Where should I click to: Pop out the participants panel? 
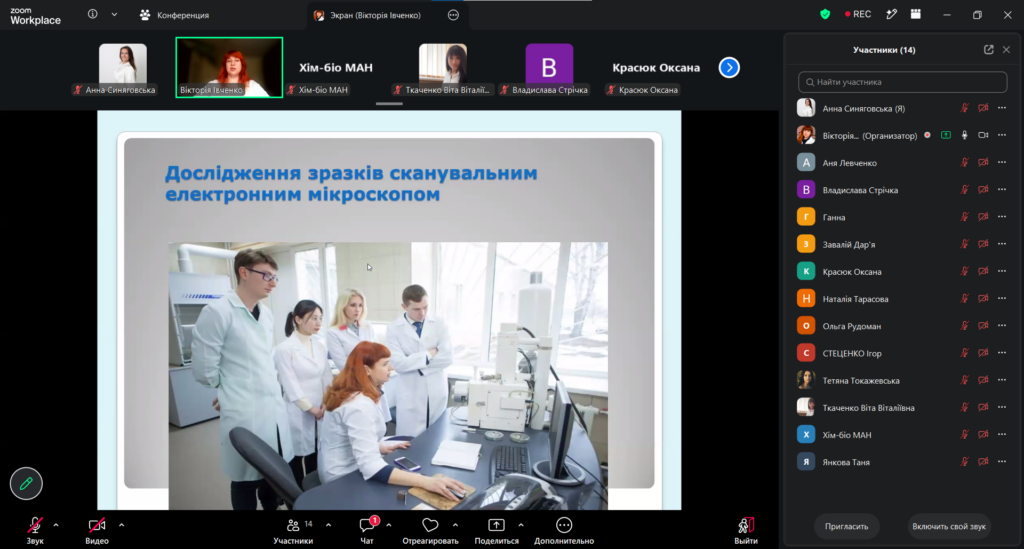tap(989, 50)
